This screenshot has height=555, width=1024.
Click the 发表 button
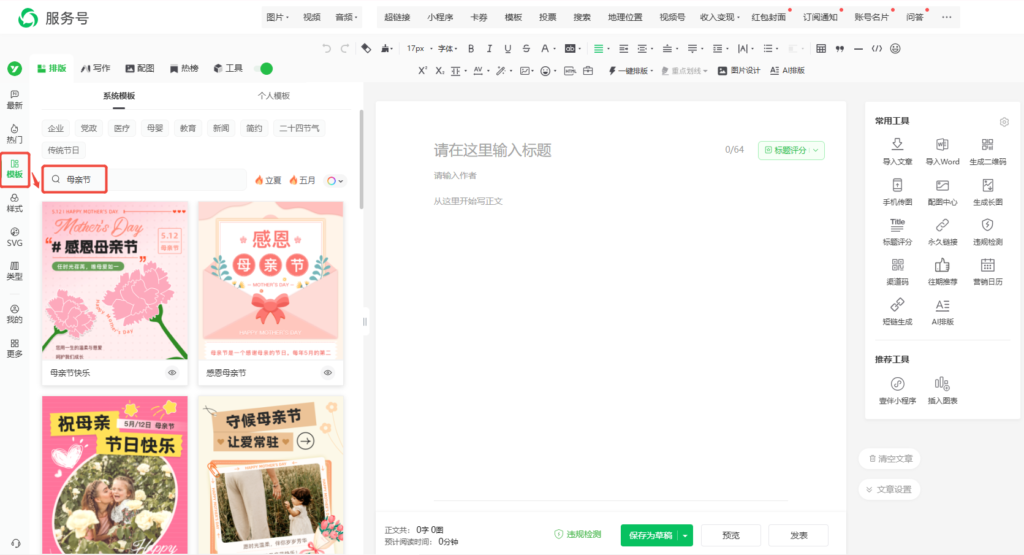click(799, 535)
